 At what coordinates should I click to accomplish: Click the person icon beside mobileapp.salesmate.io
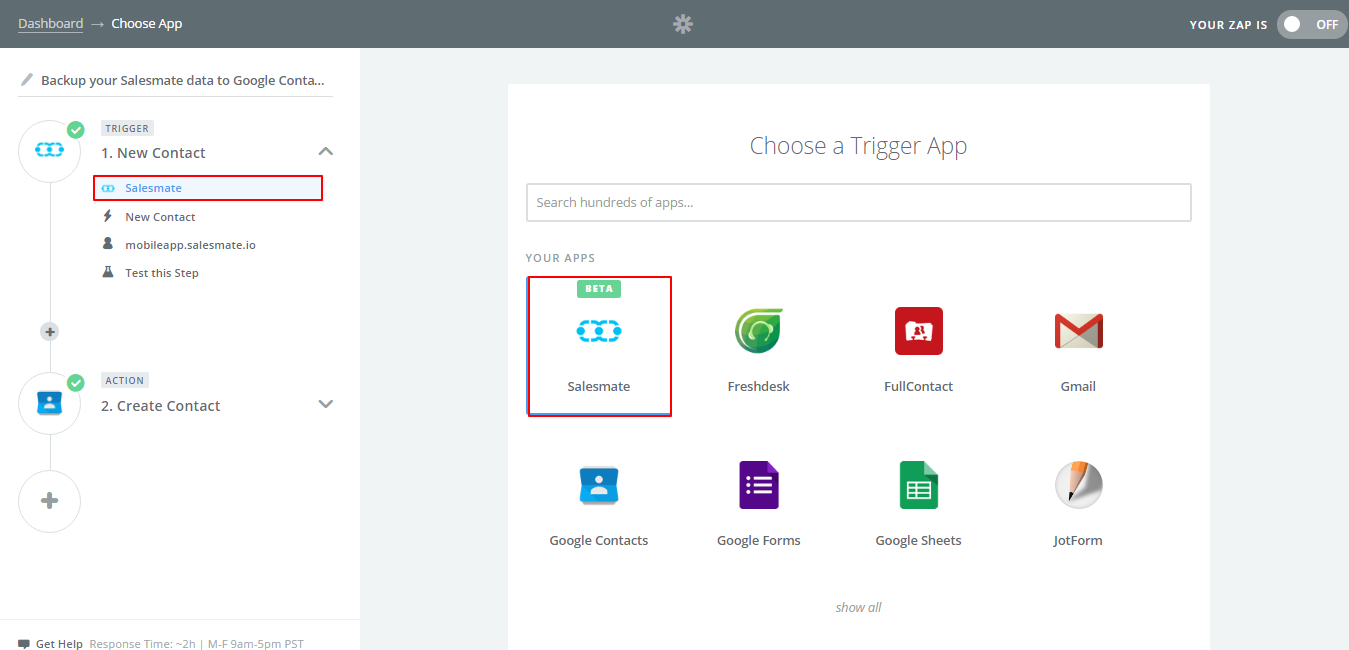(108, 243)
